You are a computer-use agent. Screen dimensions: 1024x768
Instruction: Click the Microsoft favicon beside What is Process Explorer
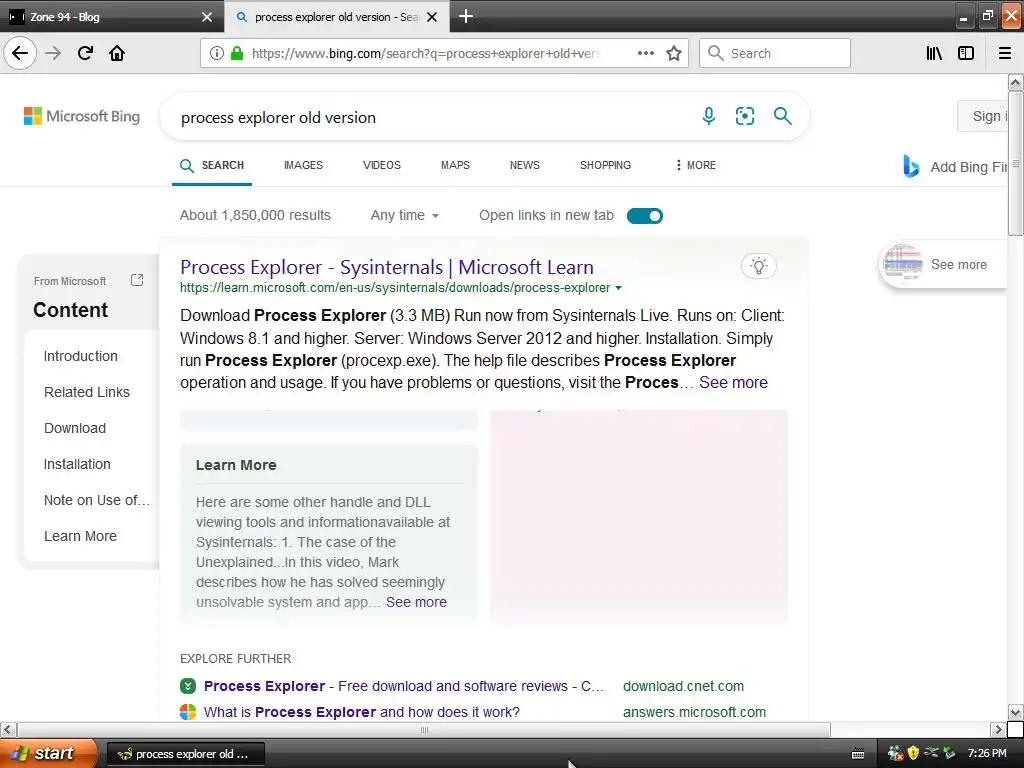point(188,712)
